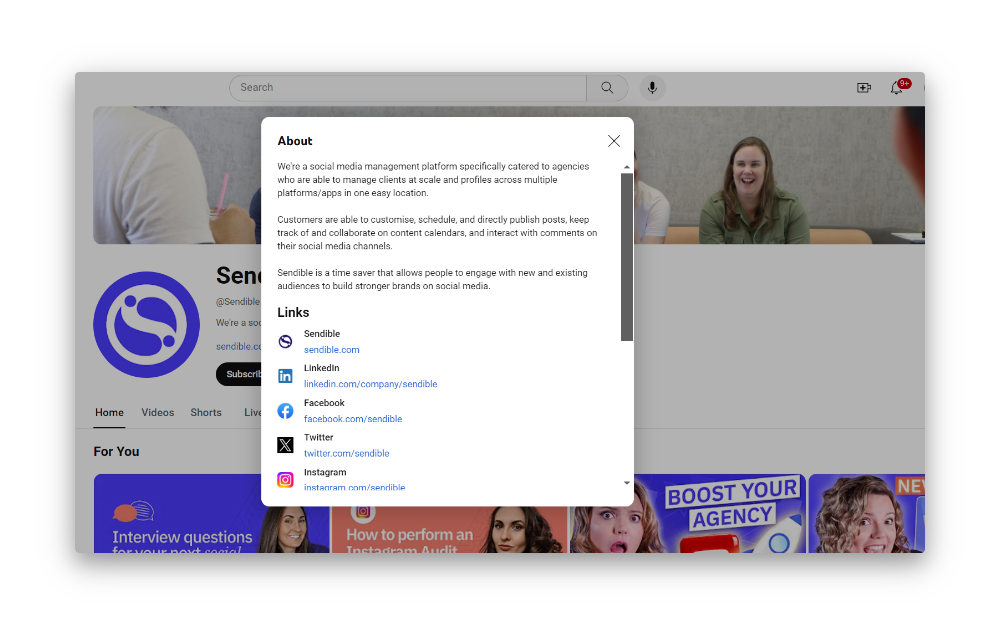The height and width of the screenshot is (625, 1000).
Task: Click the About dialog scrollbar thumb
Action: pos(627,257)
